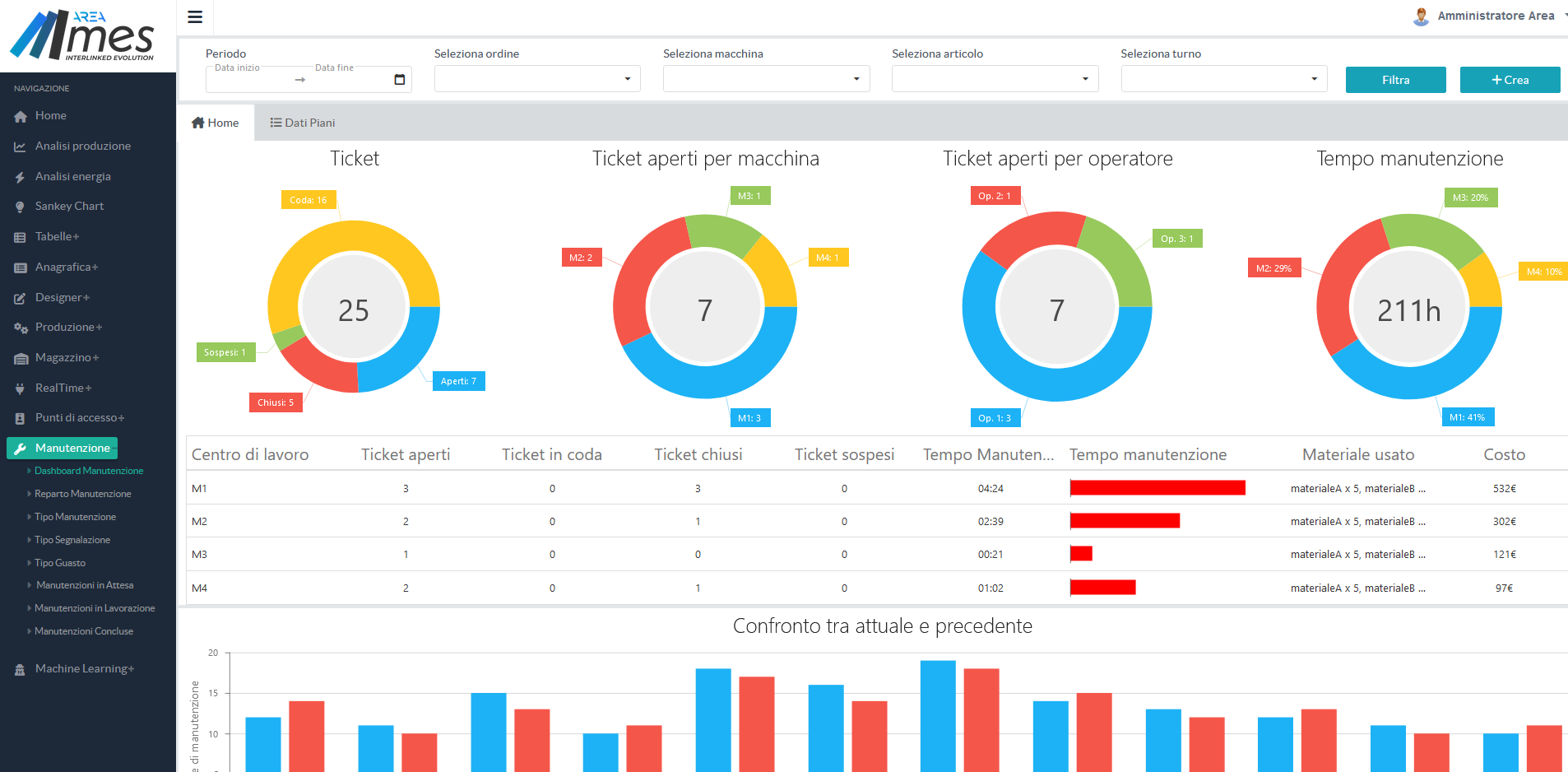Click the Anagrafica list icon

21,267
